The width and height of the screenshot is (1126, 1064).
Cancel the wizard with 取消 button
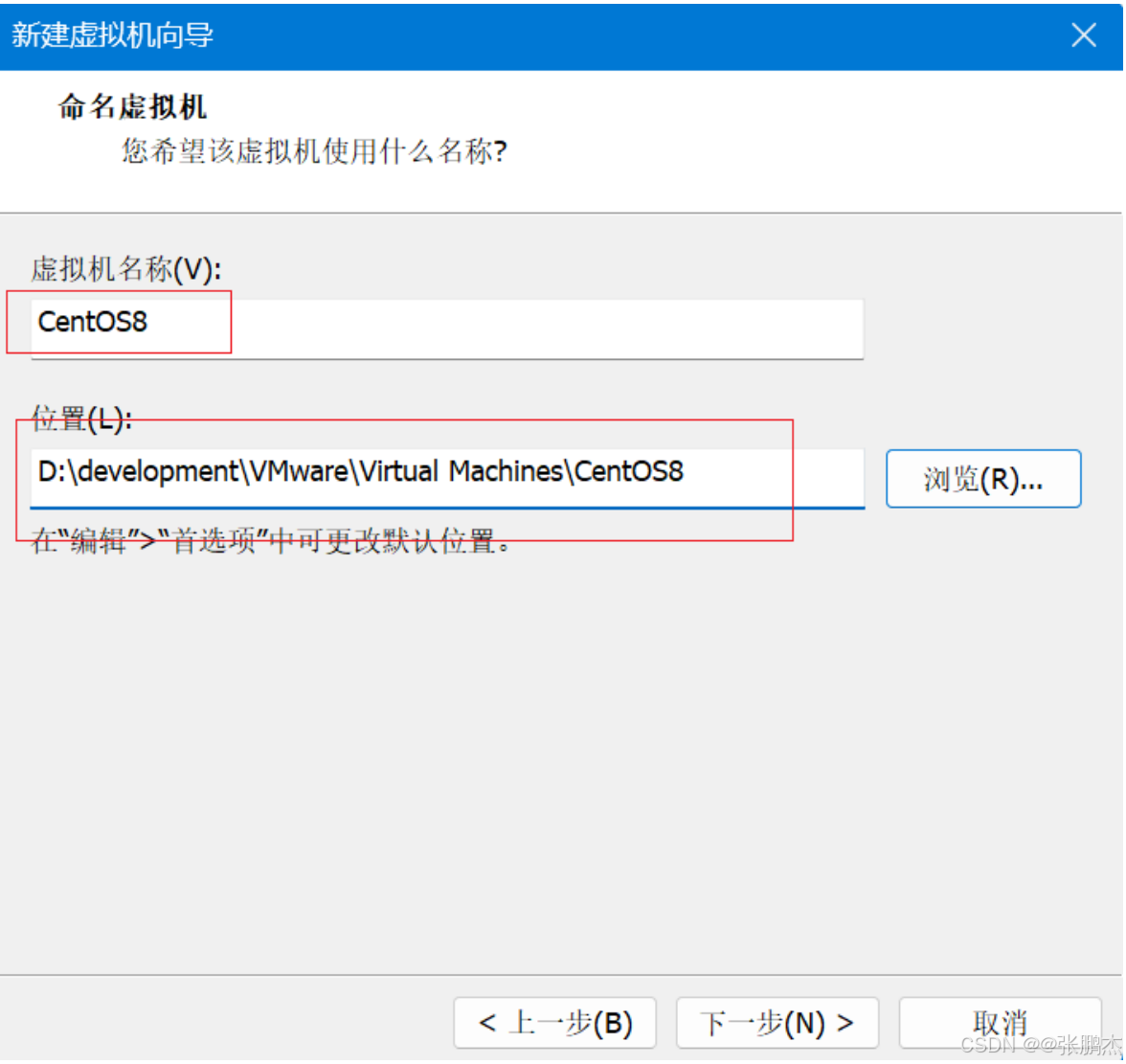coord(1000,1022)
